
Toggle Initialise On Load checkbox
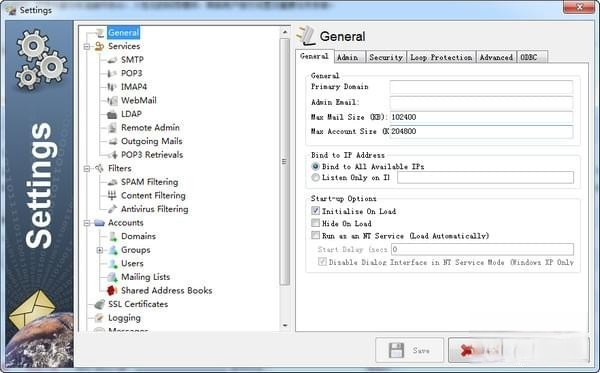(x=315, y=211)
